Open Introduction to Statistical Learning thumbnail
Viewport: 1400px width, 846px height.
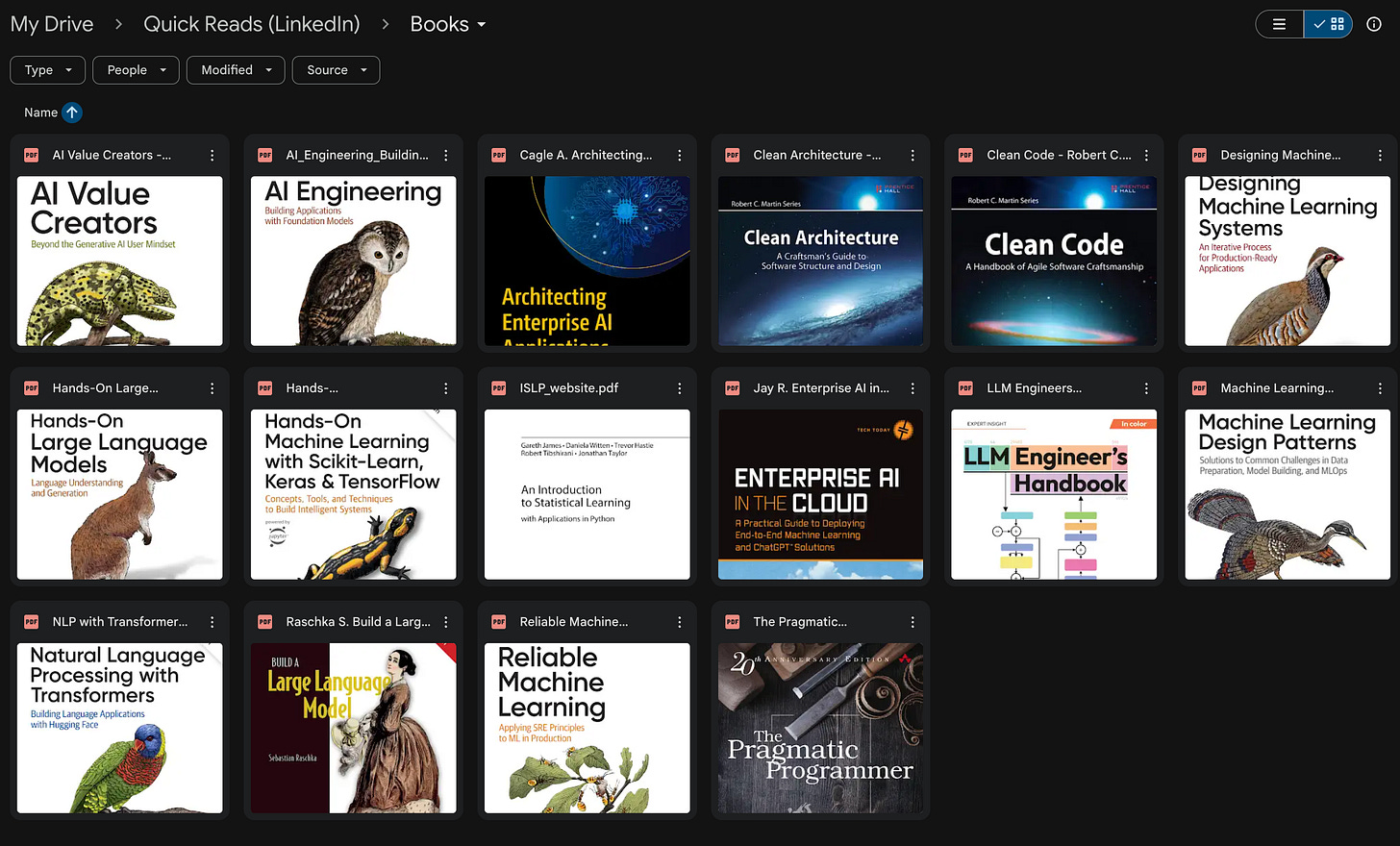tap(587, 494)
